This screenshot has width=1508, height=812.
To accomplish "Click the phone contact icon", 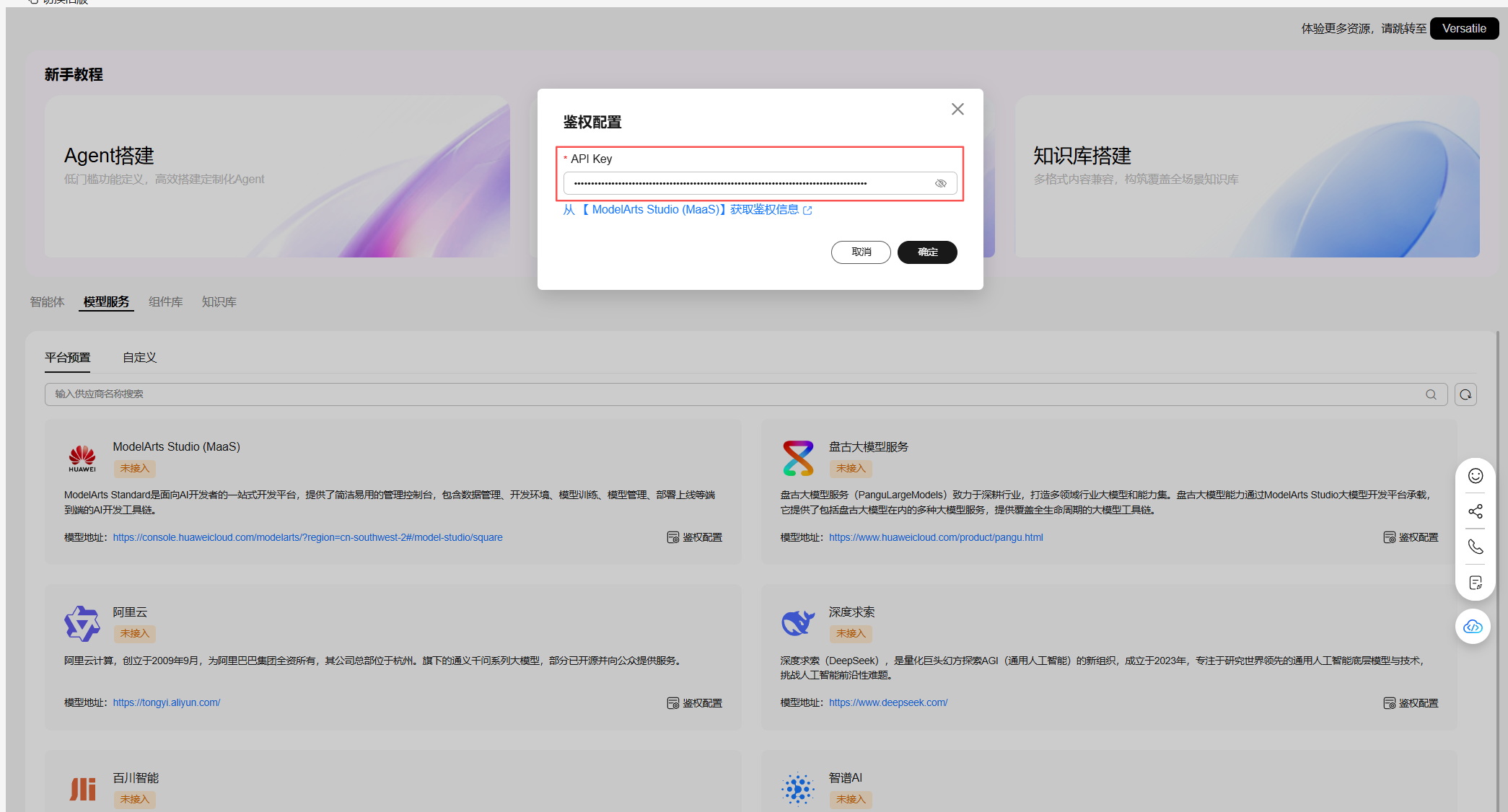I will (x=1476, y=547).
